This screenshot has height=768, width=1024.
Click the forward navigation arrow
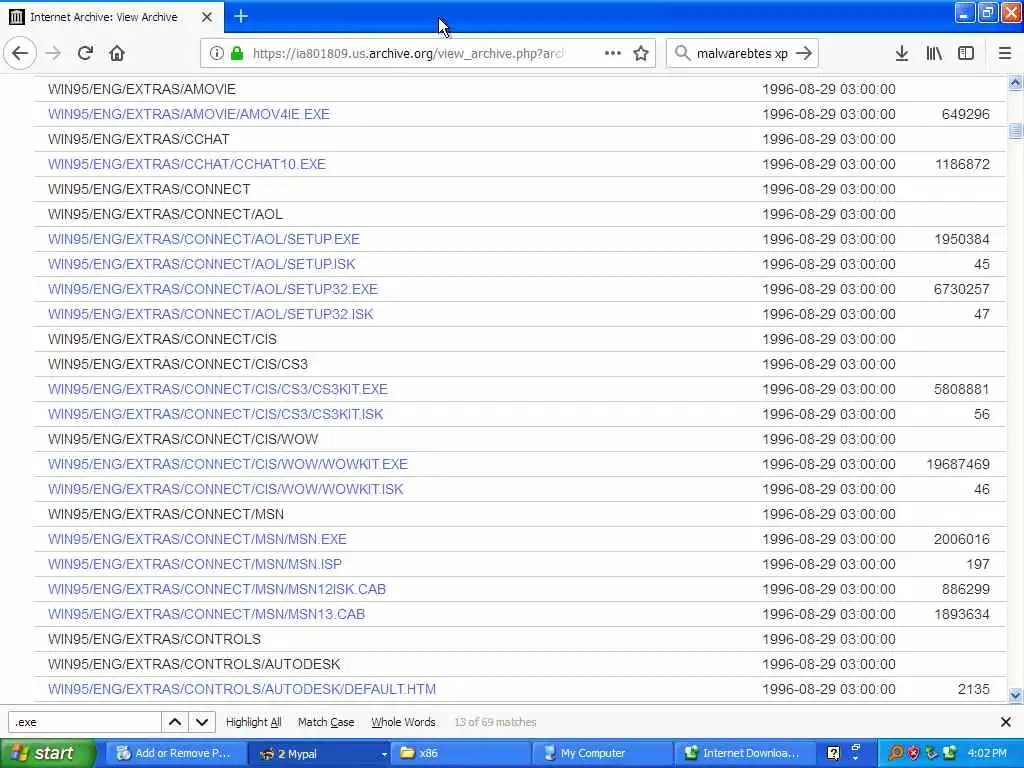(x=54, y=54)
